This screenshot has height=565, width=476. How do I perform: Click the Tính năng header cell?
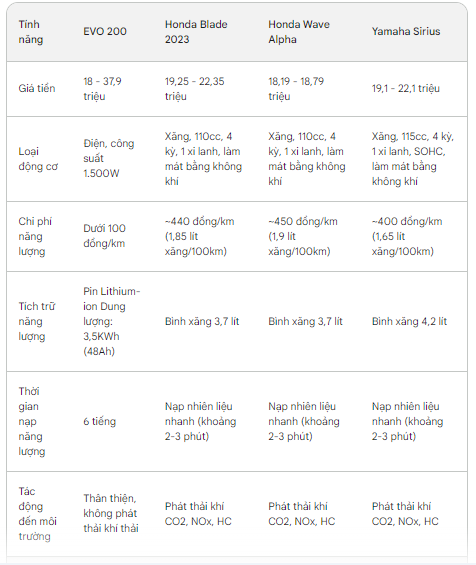(x=31, y=32)
